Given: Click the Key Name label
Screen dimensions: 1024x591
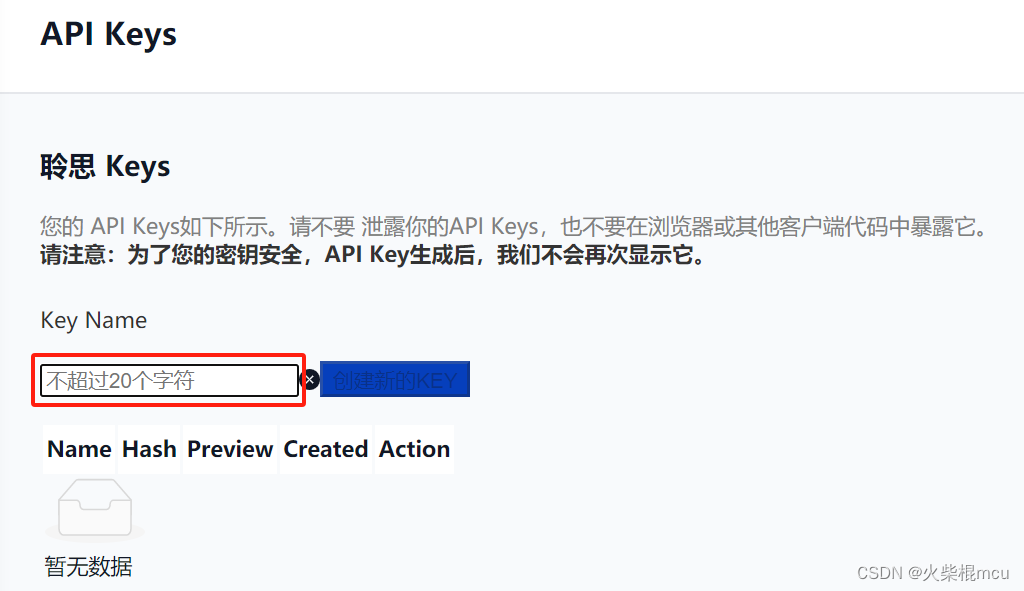Looking at the screenshot, I should tap(93, 321).
